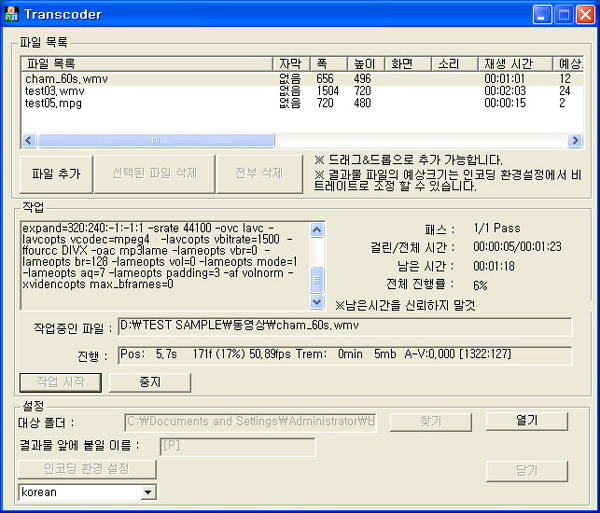Viewport: 600px width, 513px height.
Task: Select the cham_60s.wmv file row
Action: [x=302, y=79]
